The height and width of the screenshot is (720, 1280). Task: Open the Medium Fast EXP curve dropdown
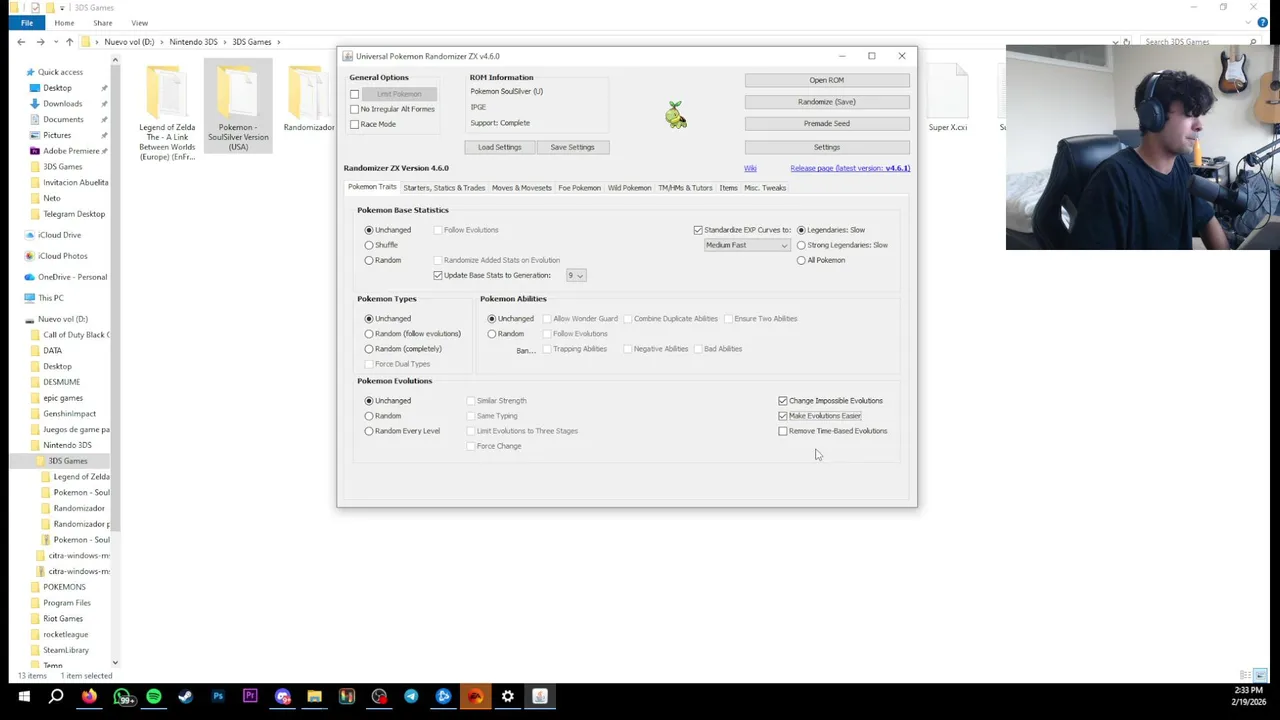pos(747,245)
